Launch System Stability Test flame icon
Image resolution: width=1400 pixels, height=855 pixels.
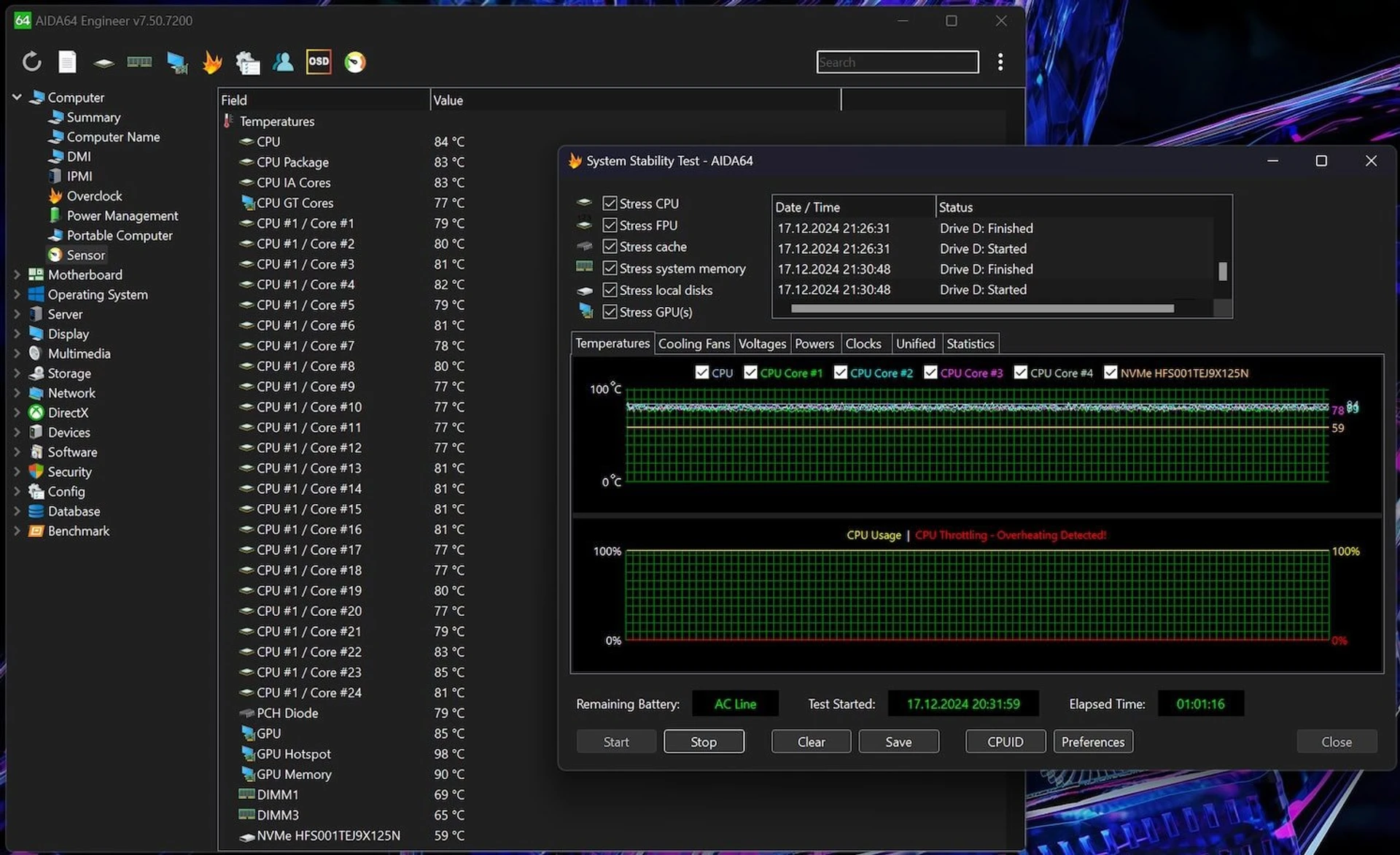coord(212,62)
